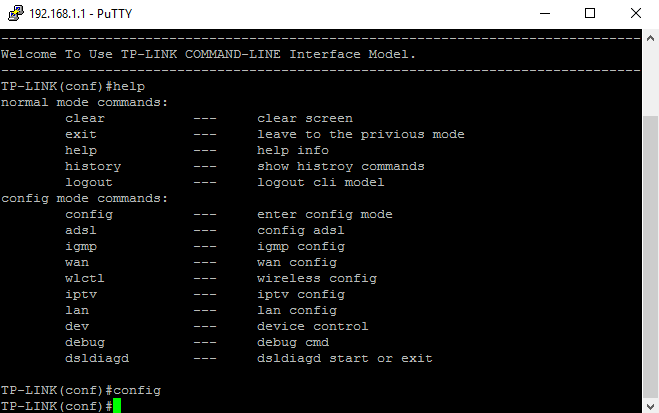Click the welcome banner text line
The width and height of the screenshot is (659, 413).
[208, 54]
